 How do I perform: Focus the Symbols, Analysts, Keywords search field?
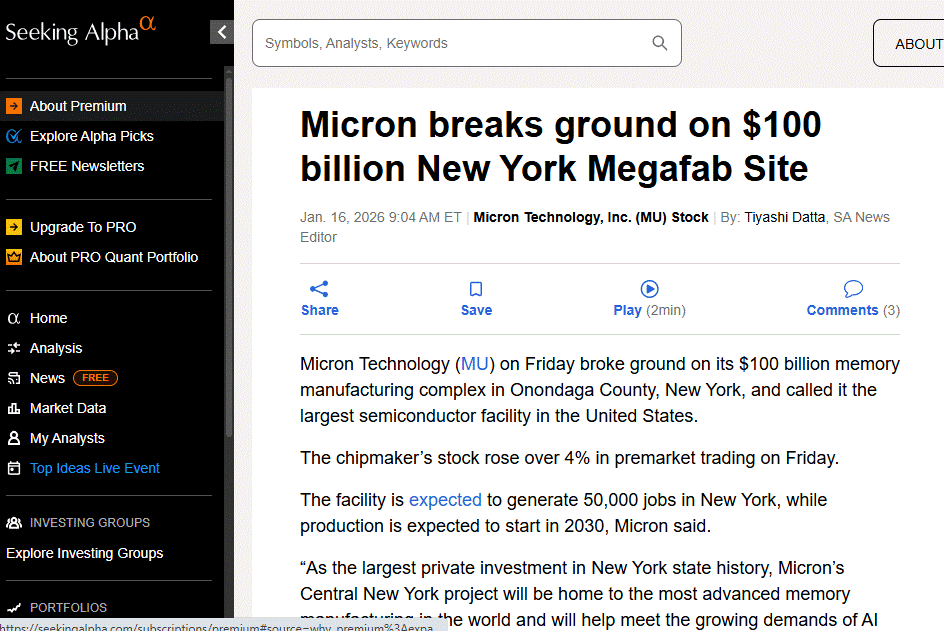click(450, 43)
